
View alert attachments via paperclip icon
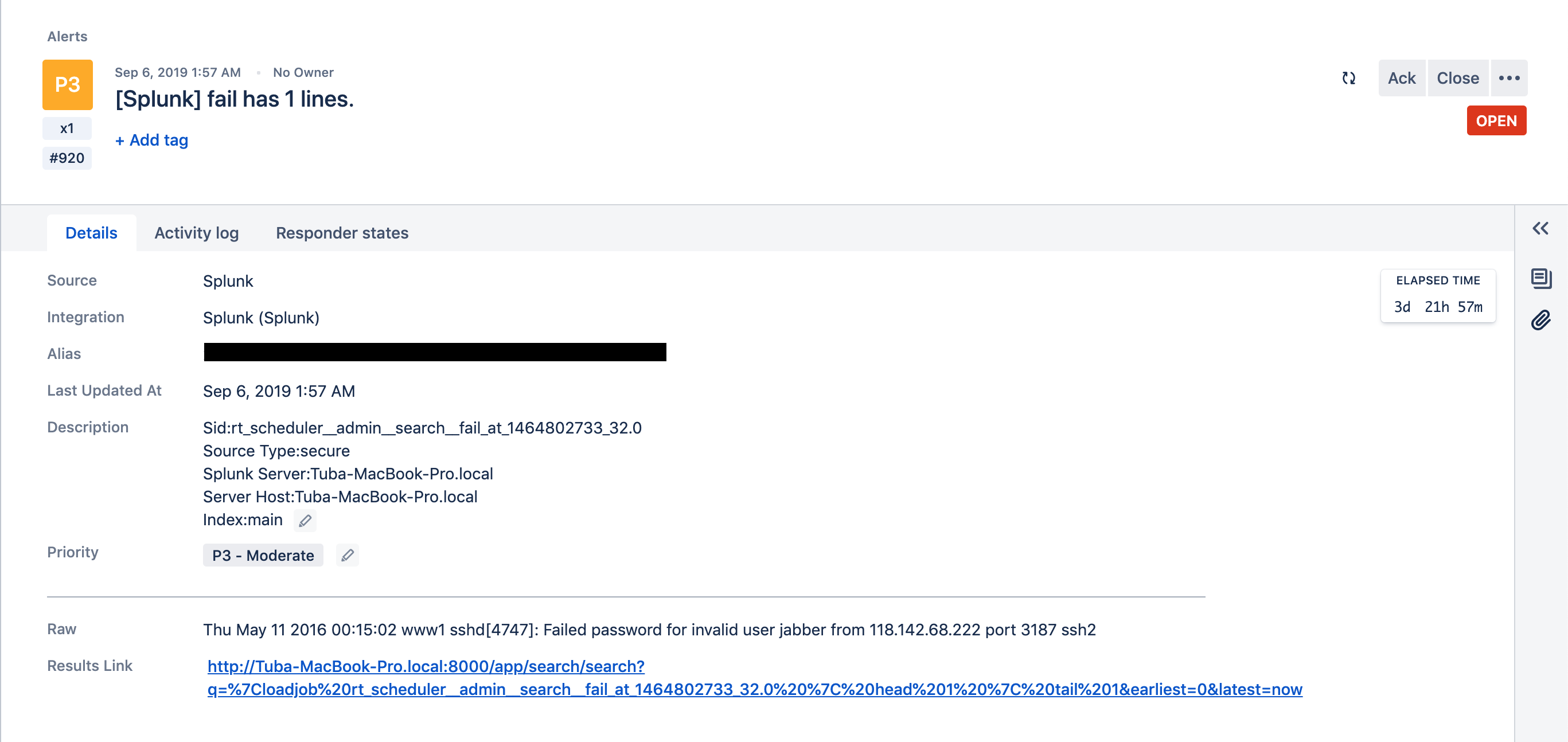coord(1540,319)
